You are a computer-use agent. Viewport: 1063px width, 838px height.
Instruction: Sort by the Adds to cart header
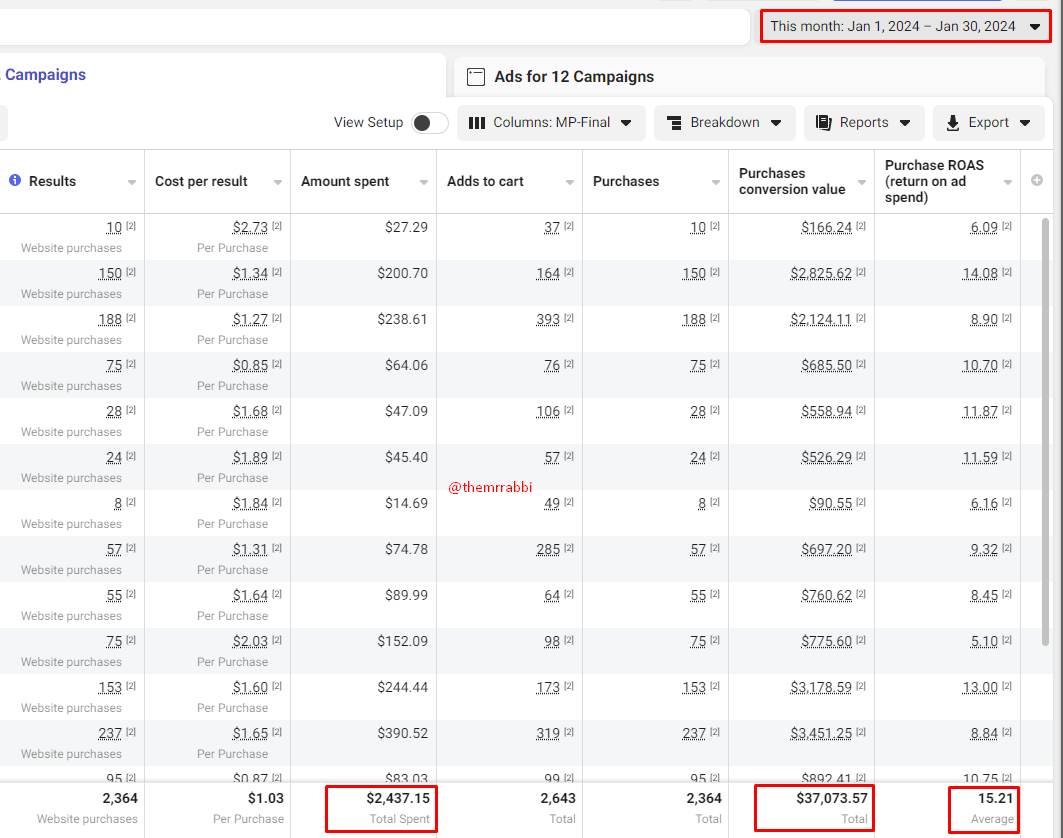point(485,182)
